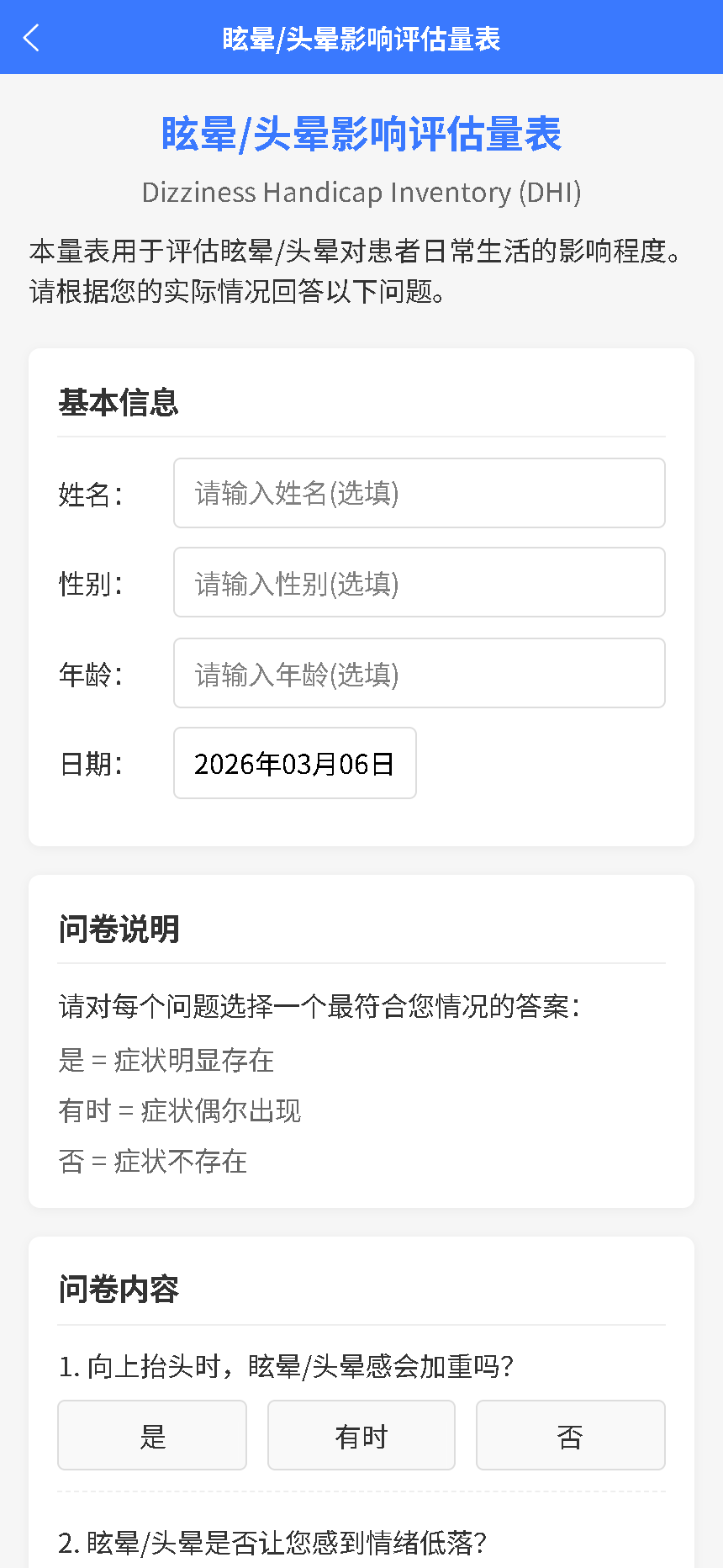
Task: Open the date picker showing 2026年03月06日
Action: click(294, 763)
